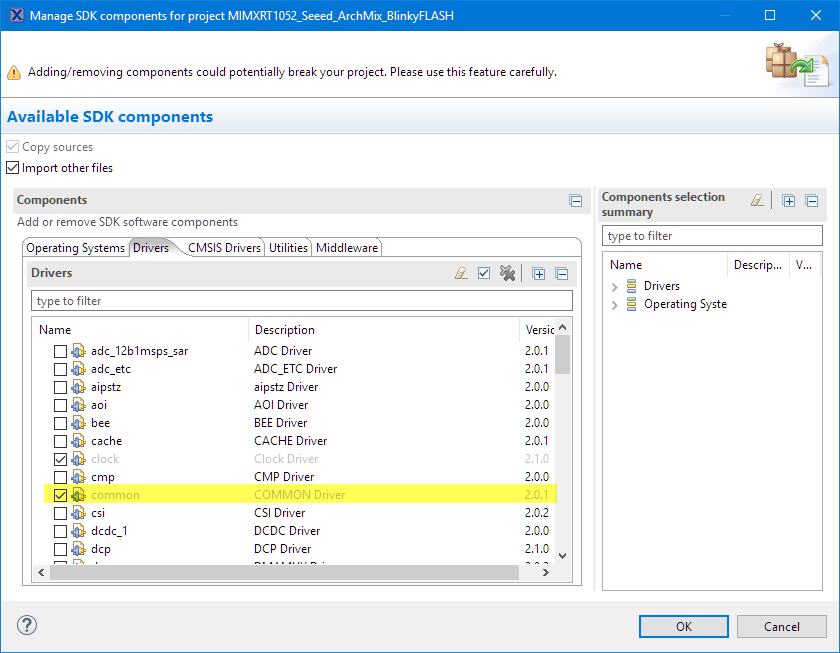
Task: Click the clear filter eraser icon in Drivers toolbar
Action: pos(461,273)
